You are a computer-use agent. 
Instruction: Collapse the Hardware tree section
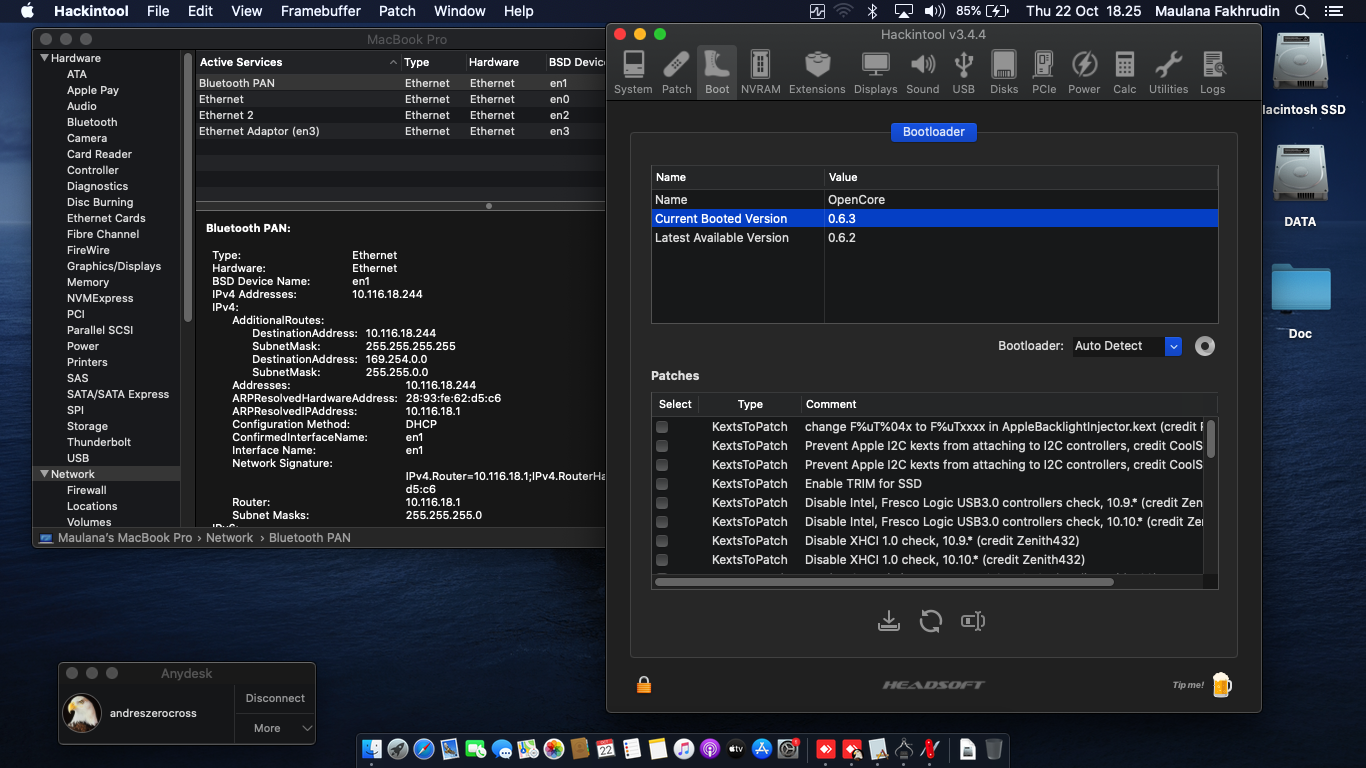[x=45, y=58]
